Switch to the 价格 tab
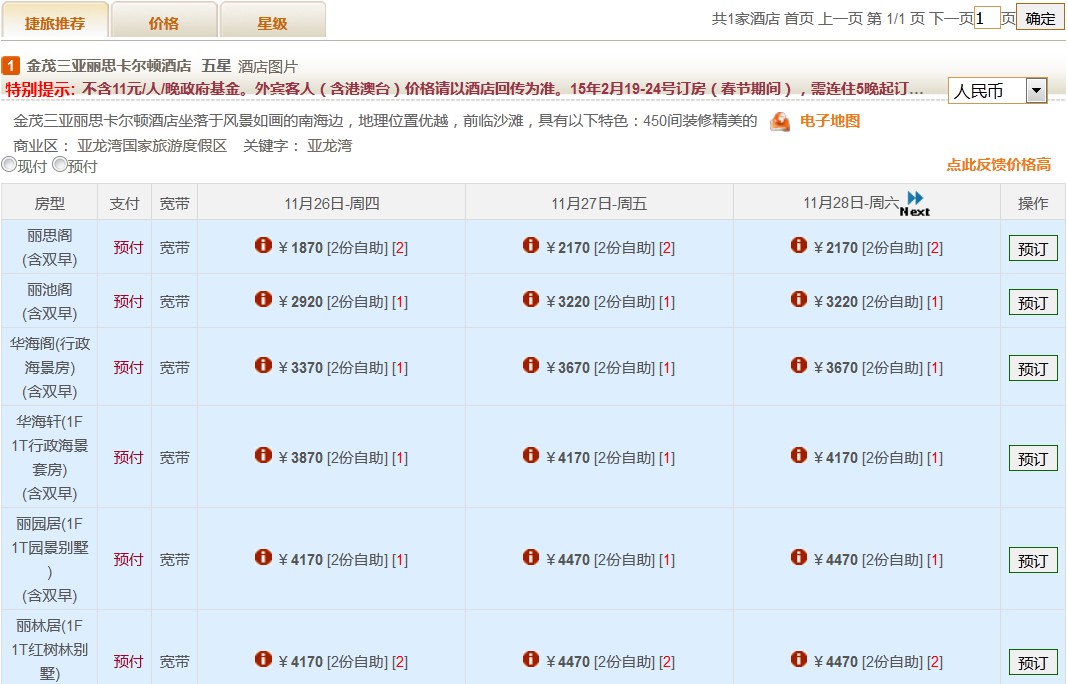This screenshot has height=684, width=1068. (x=164, y=22)
